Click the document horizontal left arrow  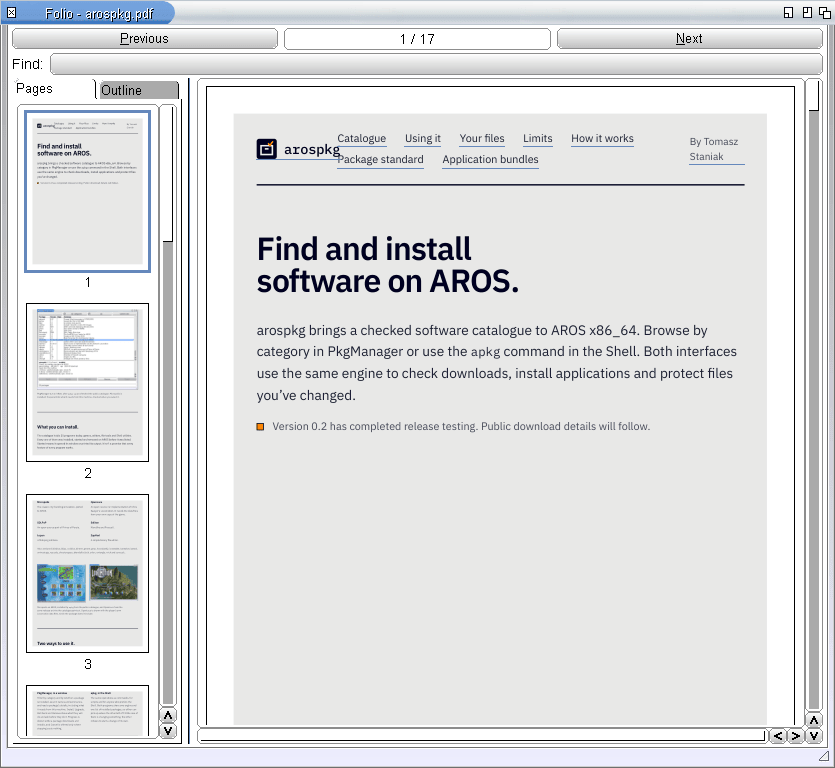(x=778, y=736)
